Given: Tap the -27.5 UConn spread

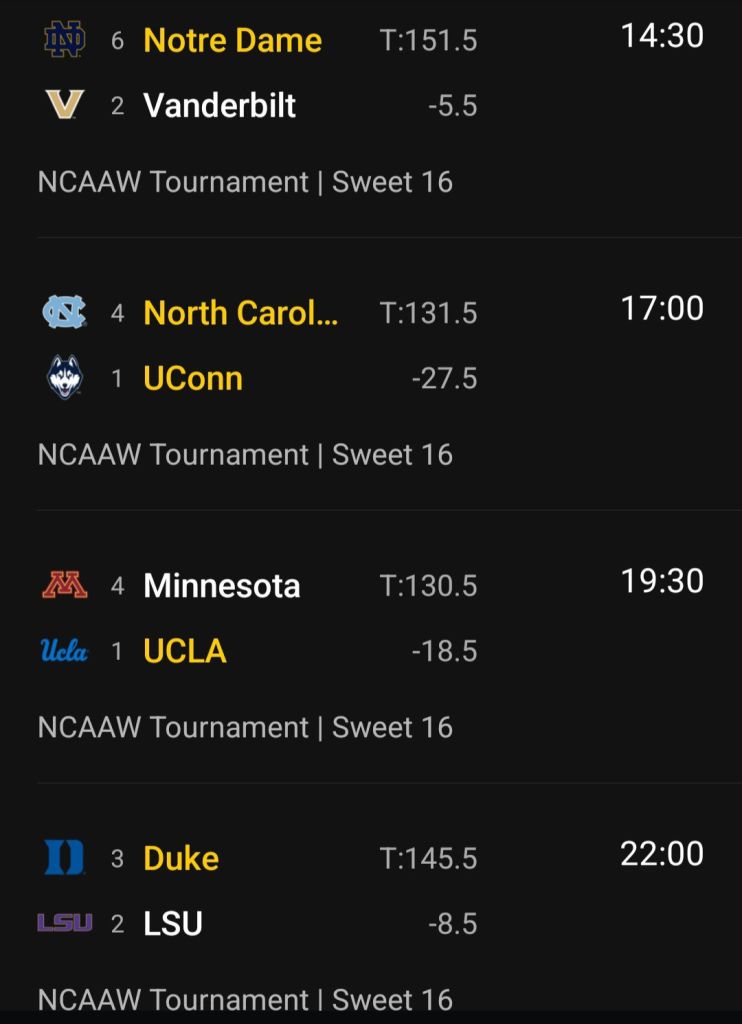Looking at the screenshot, I should (444, 379).
